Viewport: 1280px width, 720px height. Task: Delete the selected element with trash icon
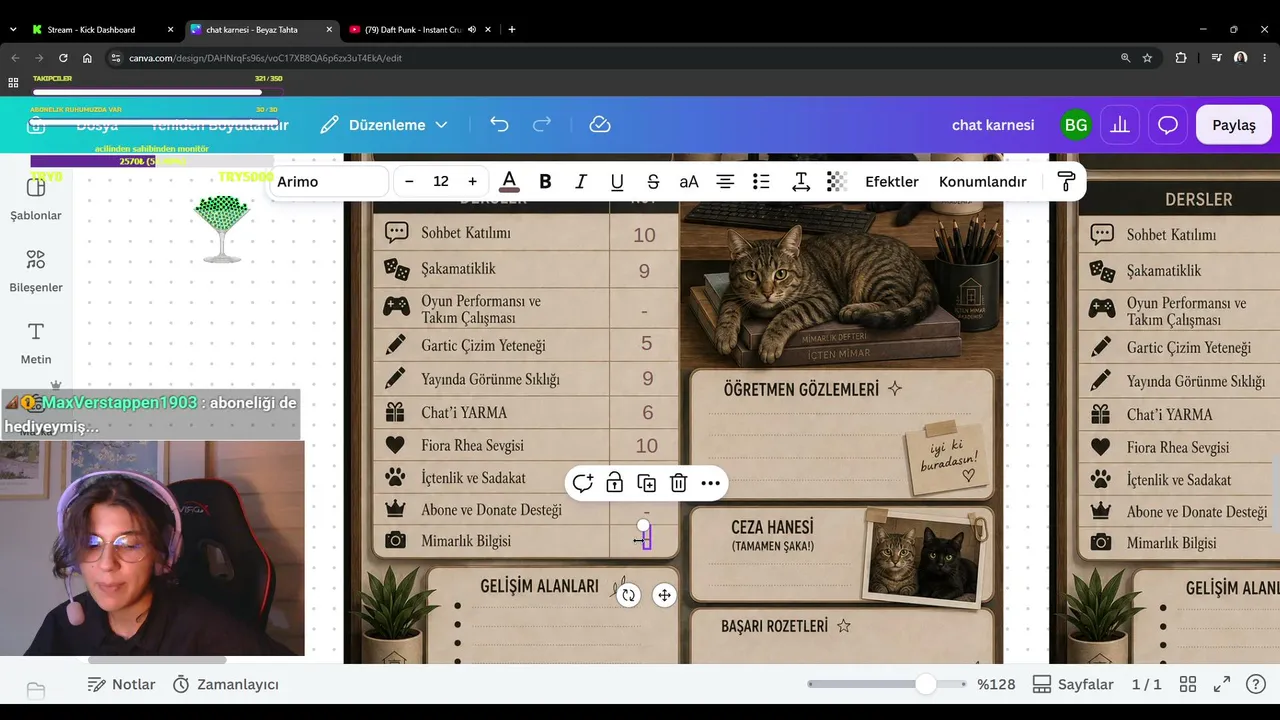tap(679, 484)
